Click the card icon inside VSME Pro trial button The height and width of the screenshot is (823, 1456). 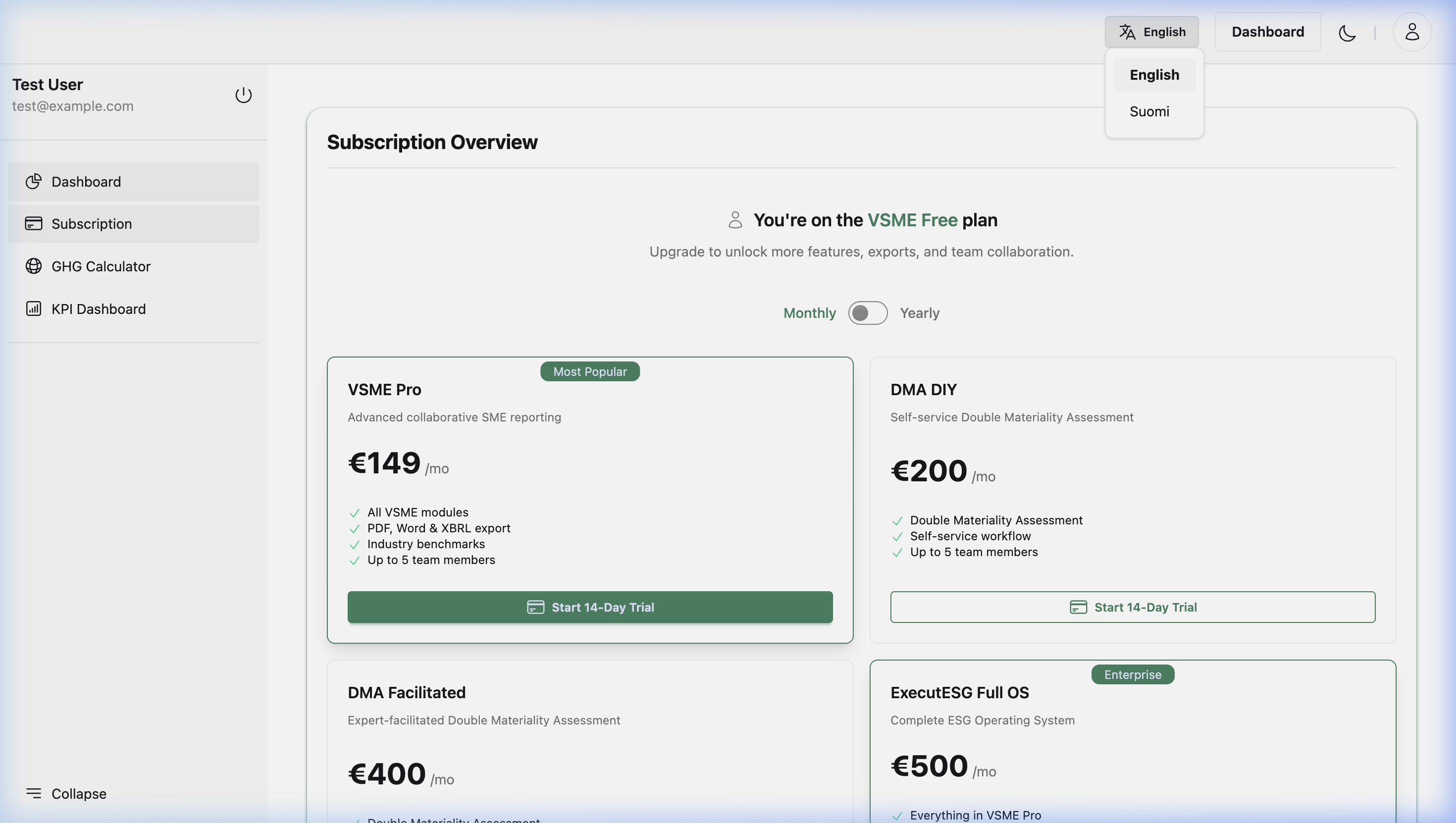tap(535, 607)
